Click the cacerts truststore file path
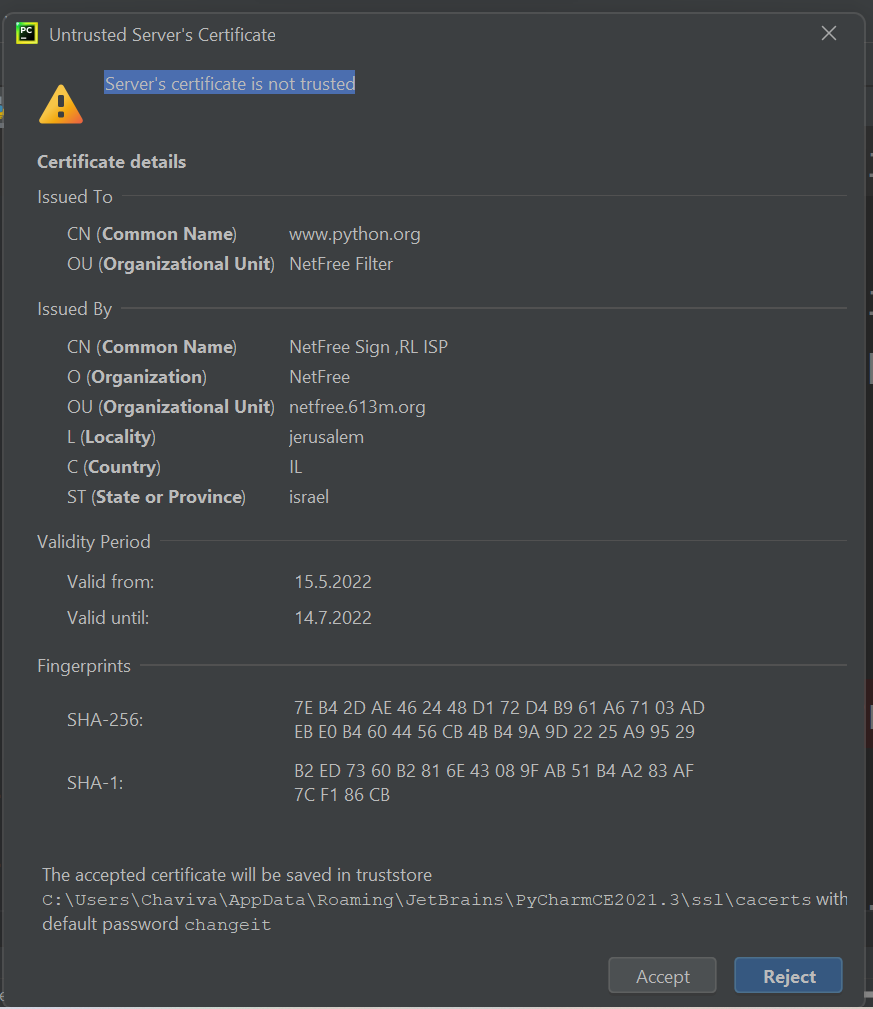873x1009 pixels. coord(426,900)
